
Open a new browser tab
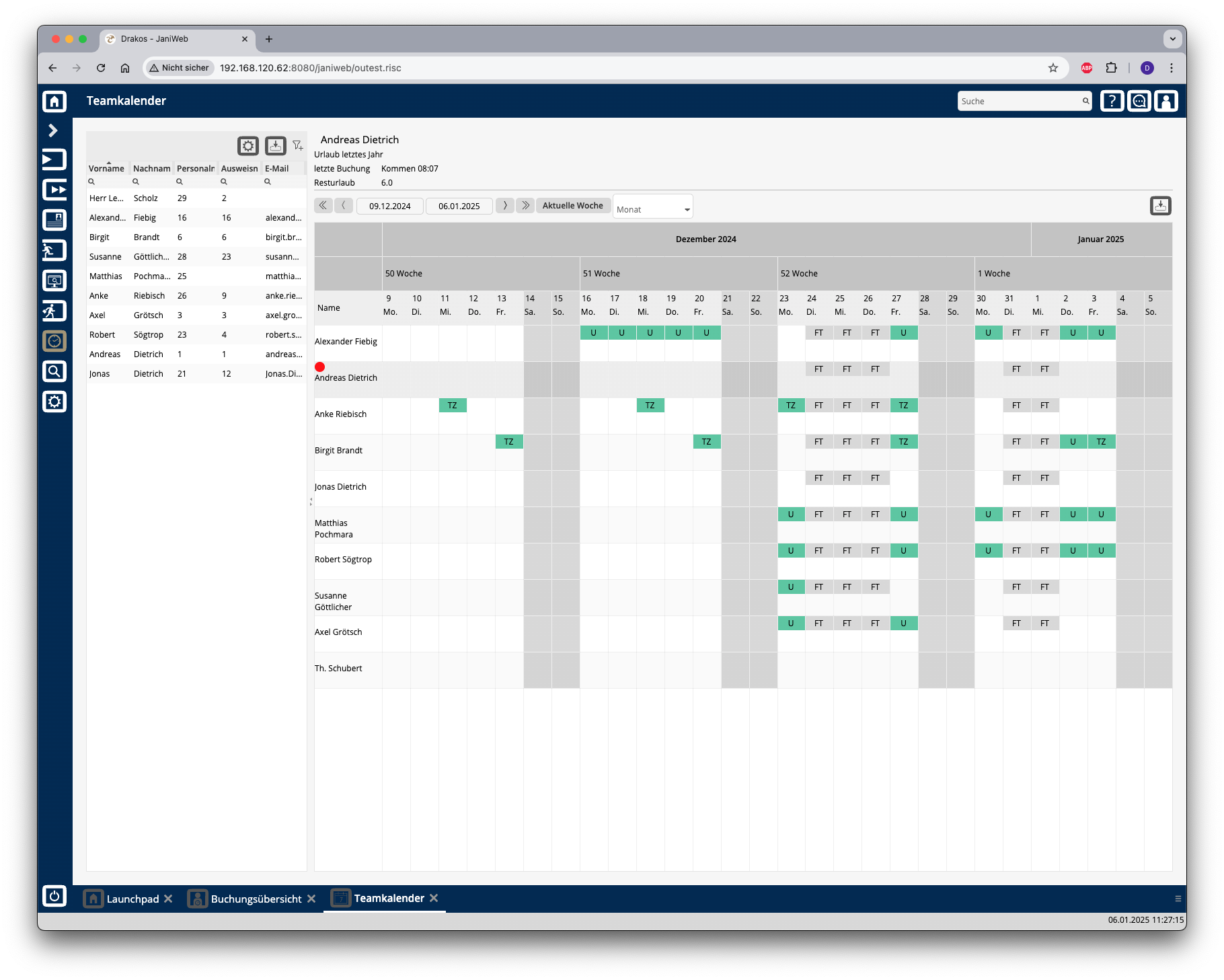(x=269, y=39)
